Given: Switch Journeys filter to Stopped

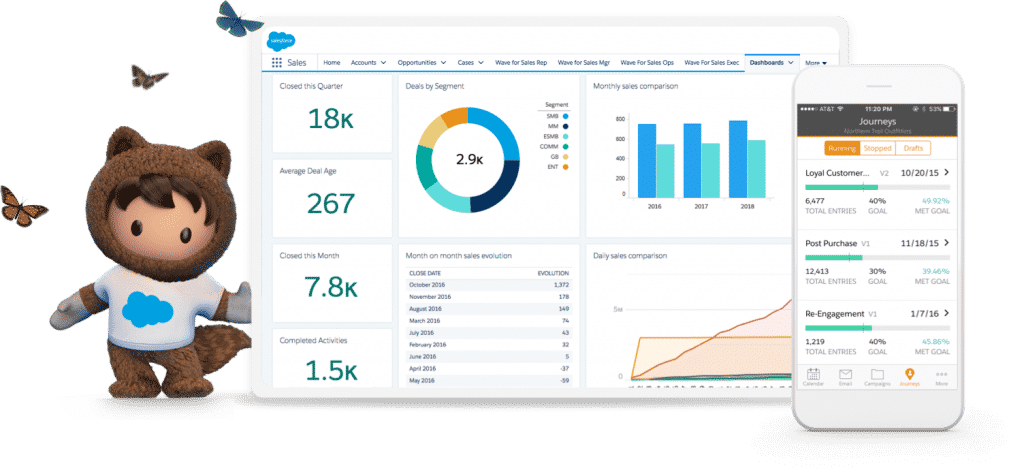Looking at the screenshot, I should 877,148.
